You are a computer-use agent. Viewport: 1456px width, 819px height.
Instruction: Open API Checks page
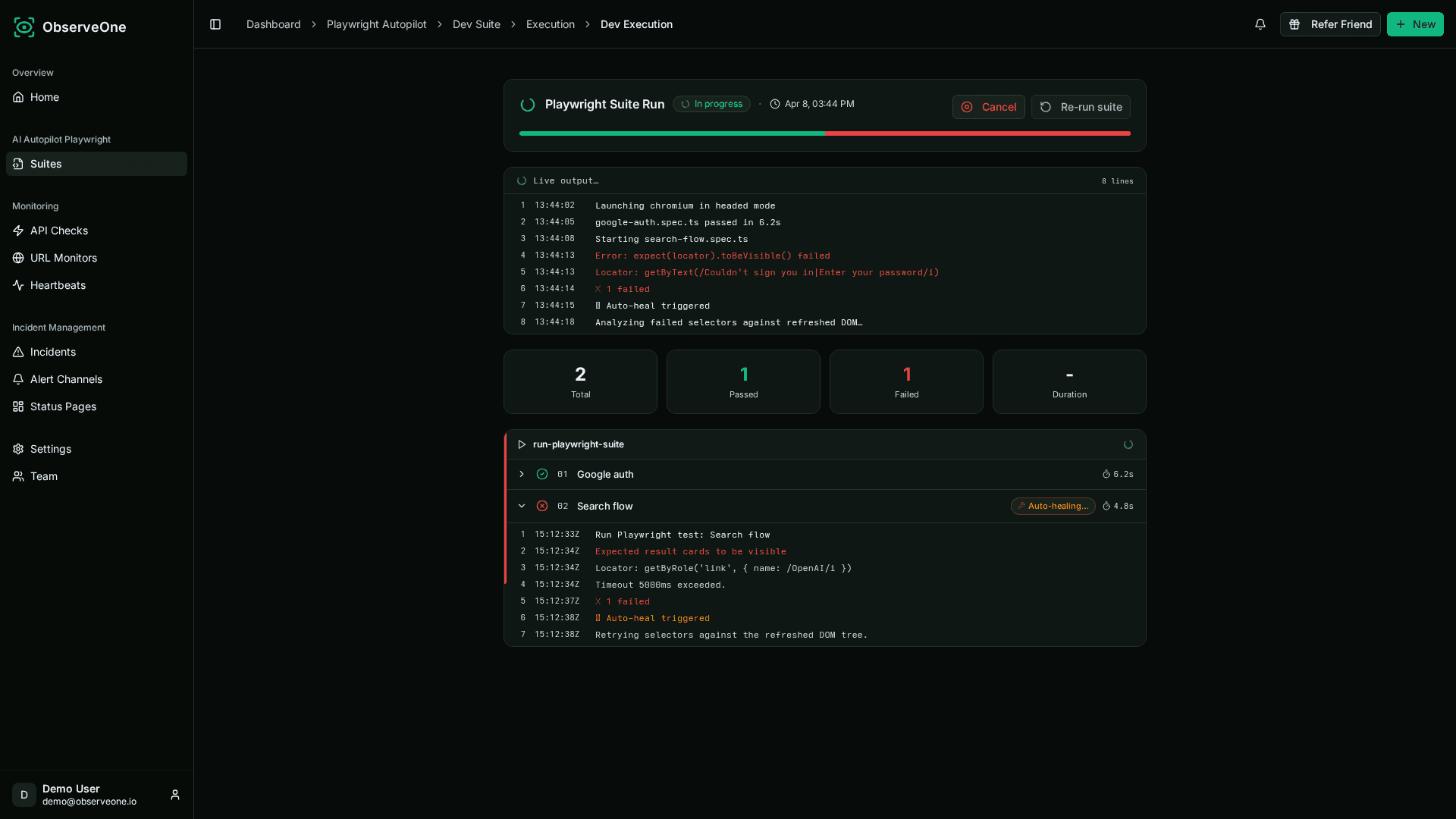96,231
